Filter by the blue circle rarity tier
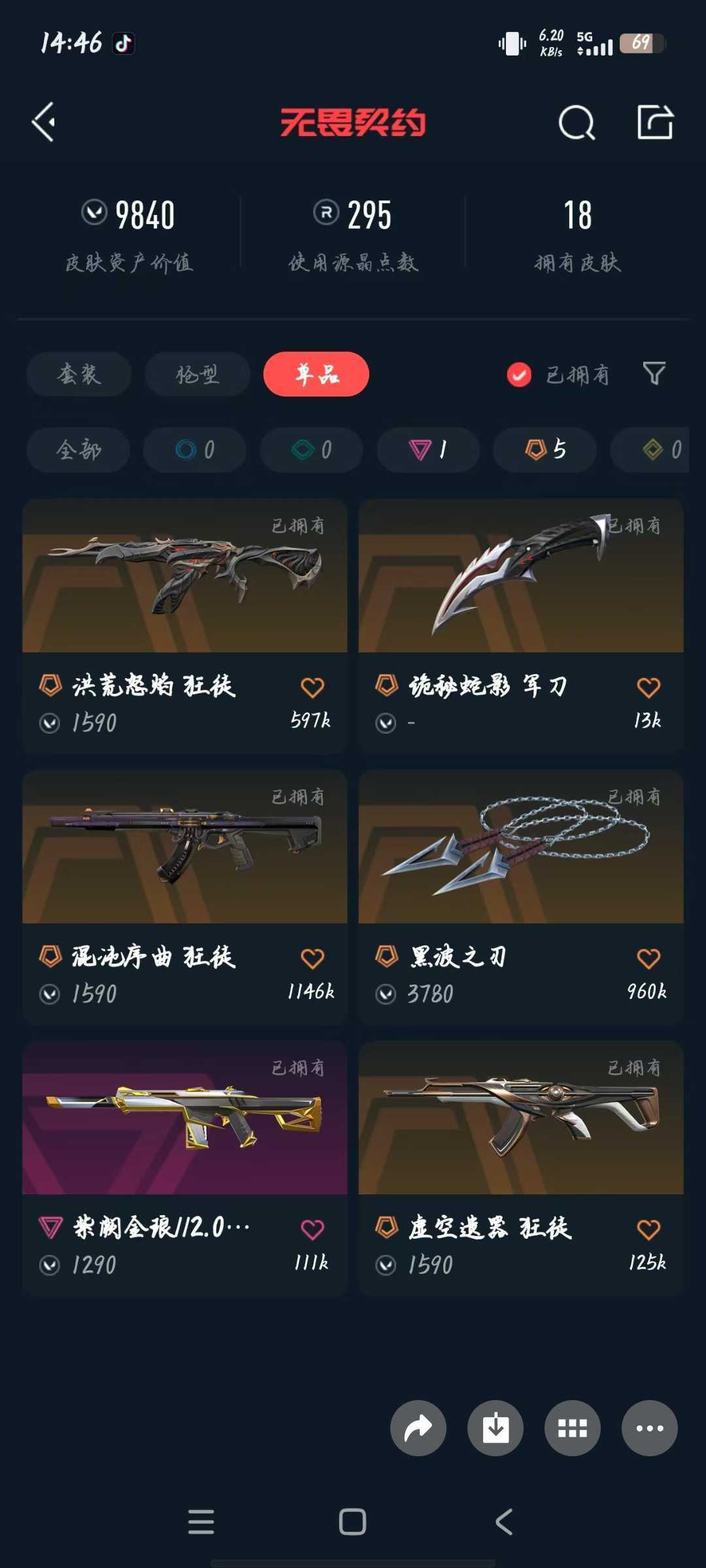This screenshot has height=1568, width=706. [x=195, y=449]
